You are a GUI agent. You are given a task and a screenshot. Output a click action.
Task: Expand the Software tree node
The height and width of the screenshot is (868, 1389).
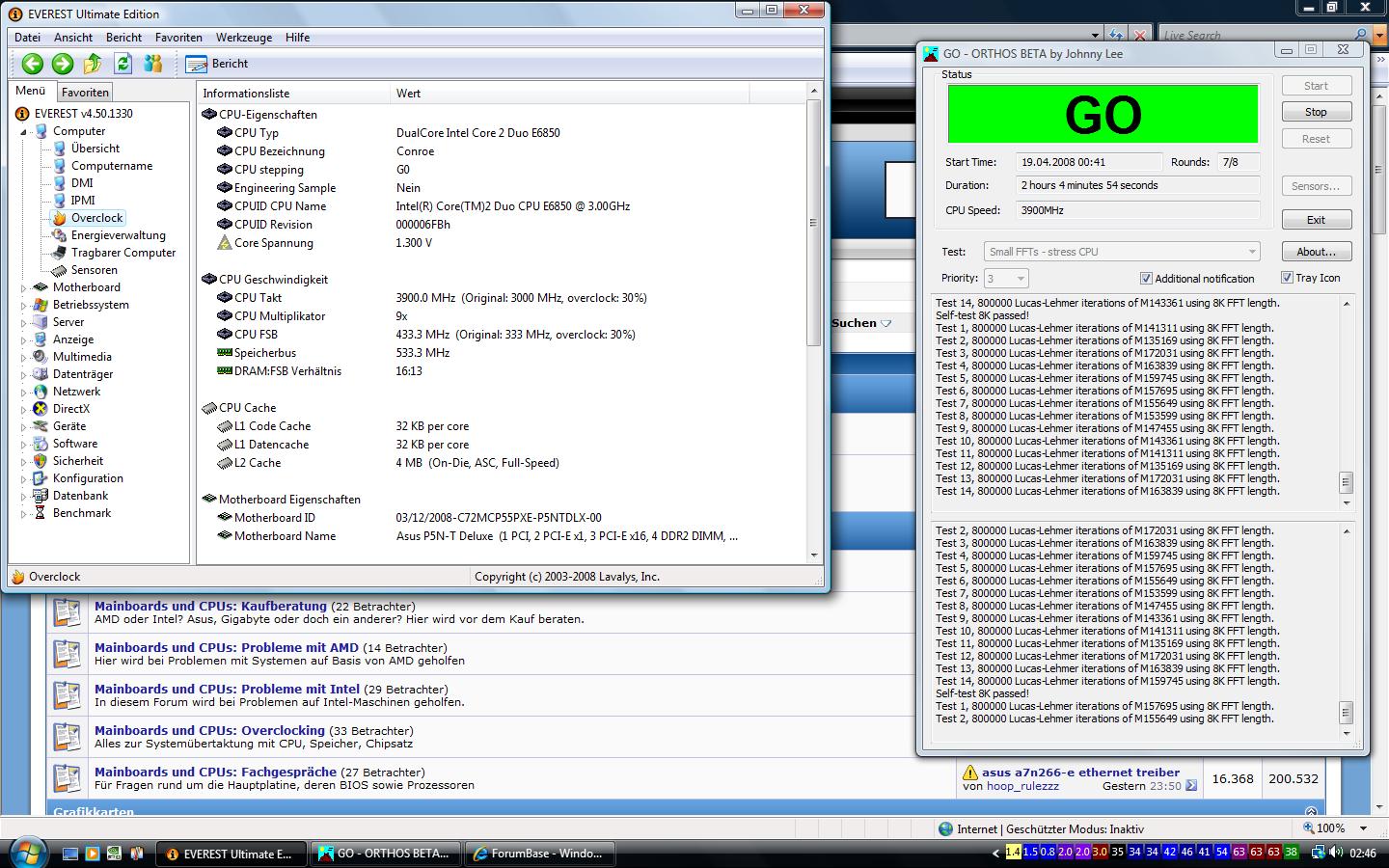point(24,444)
